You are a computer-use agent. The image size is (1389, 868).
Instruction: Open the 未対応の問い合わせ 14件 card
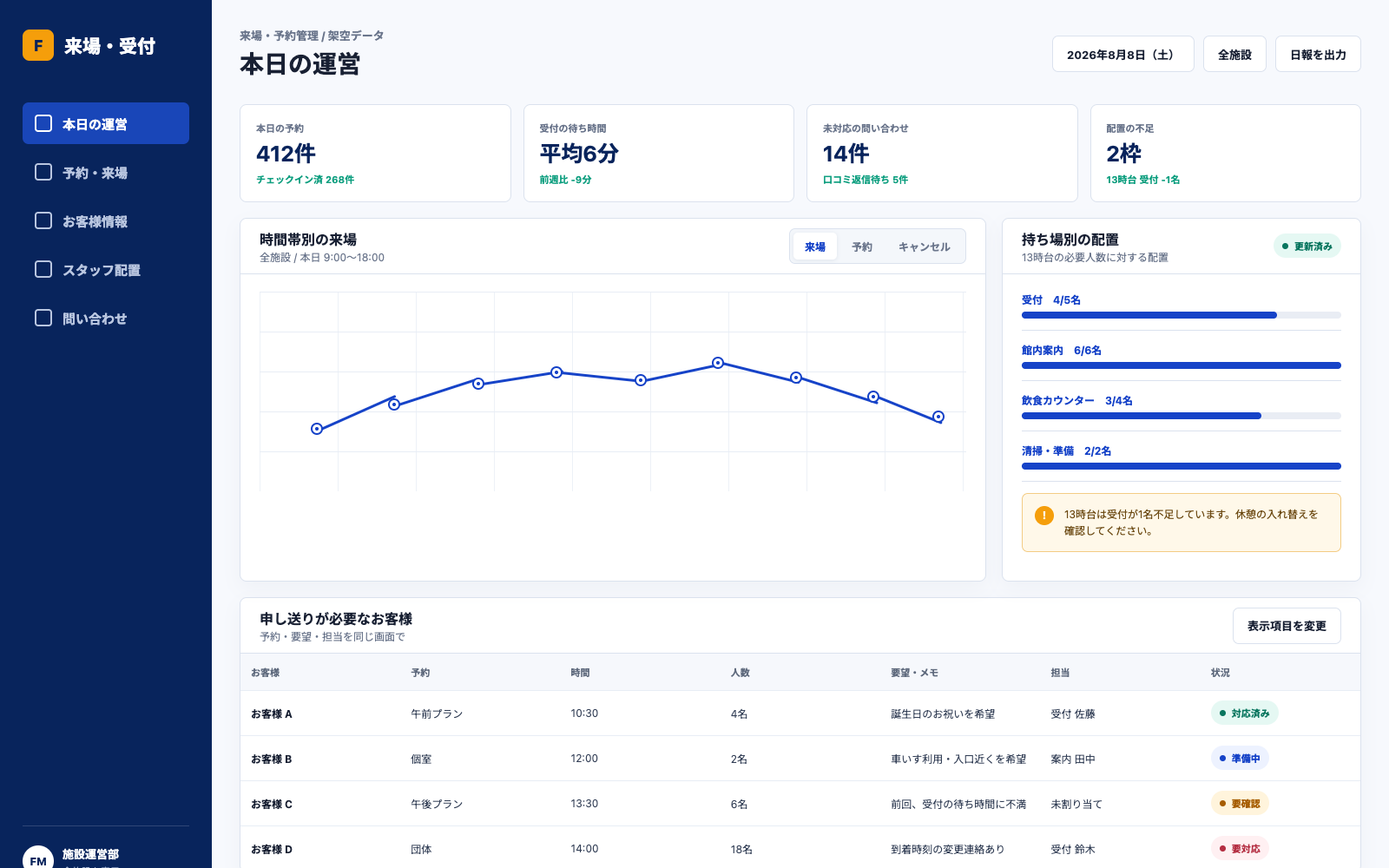[x=942, y=154]
